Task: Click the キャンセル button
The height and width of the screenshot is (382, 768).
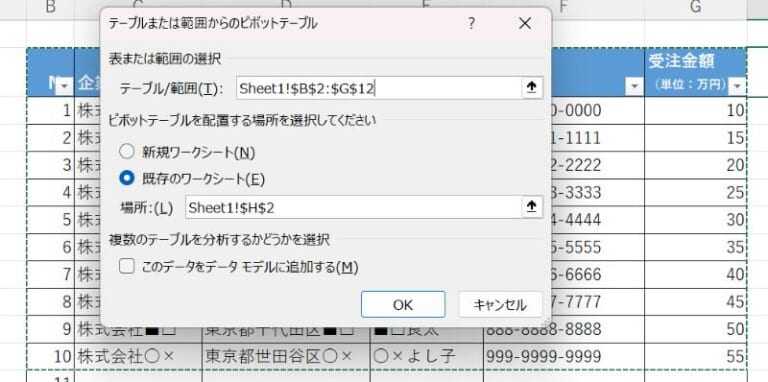Action: 500,305
